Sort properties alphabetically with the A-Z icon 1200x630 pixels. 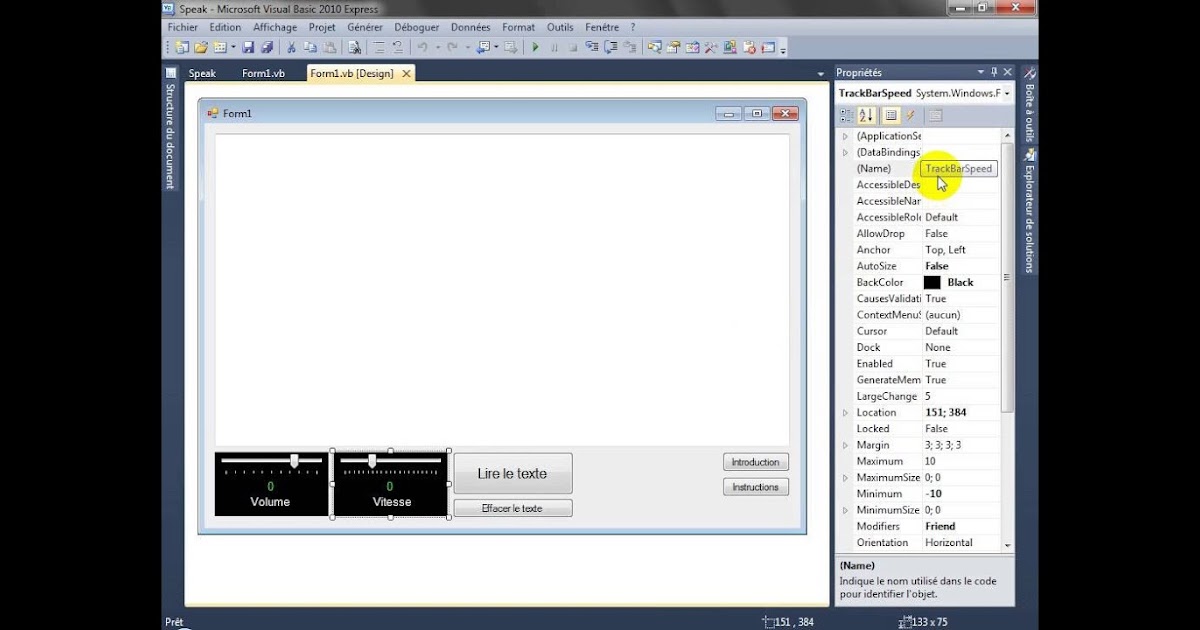[867, 115]
